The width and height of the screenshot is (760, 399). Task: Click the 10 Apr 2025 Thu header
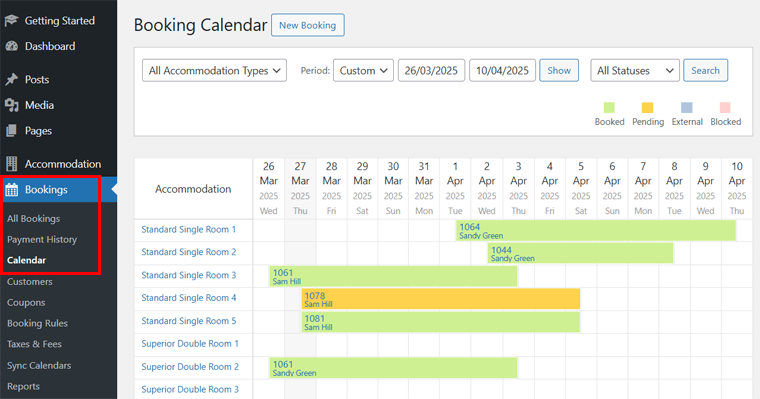(737, 188)
